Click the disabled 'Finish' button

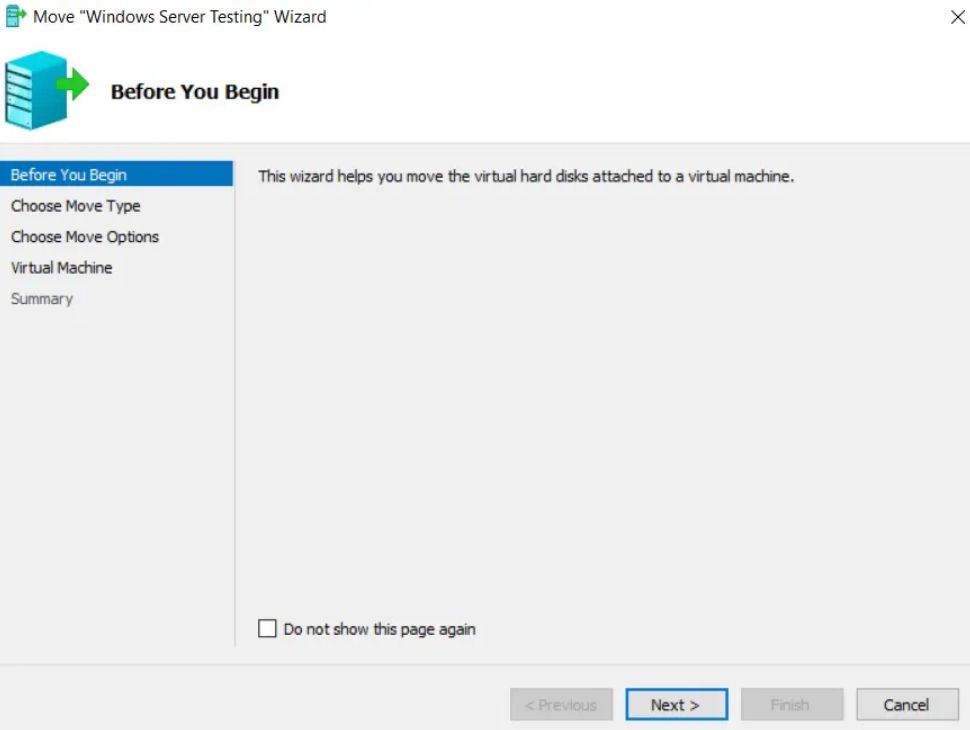tap(792, 705)
